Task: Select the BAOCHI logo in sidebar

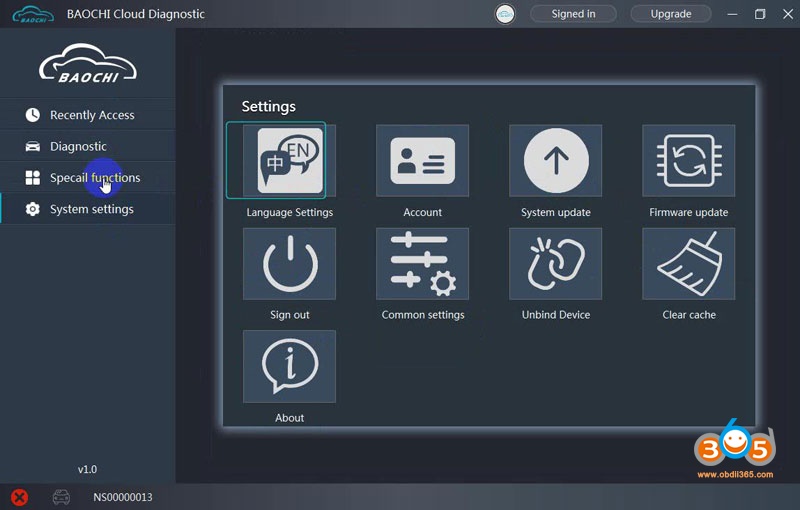Action: point(88,64)
